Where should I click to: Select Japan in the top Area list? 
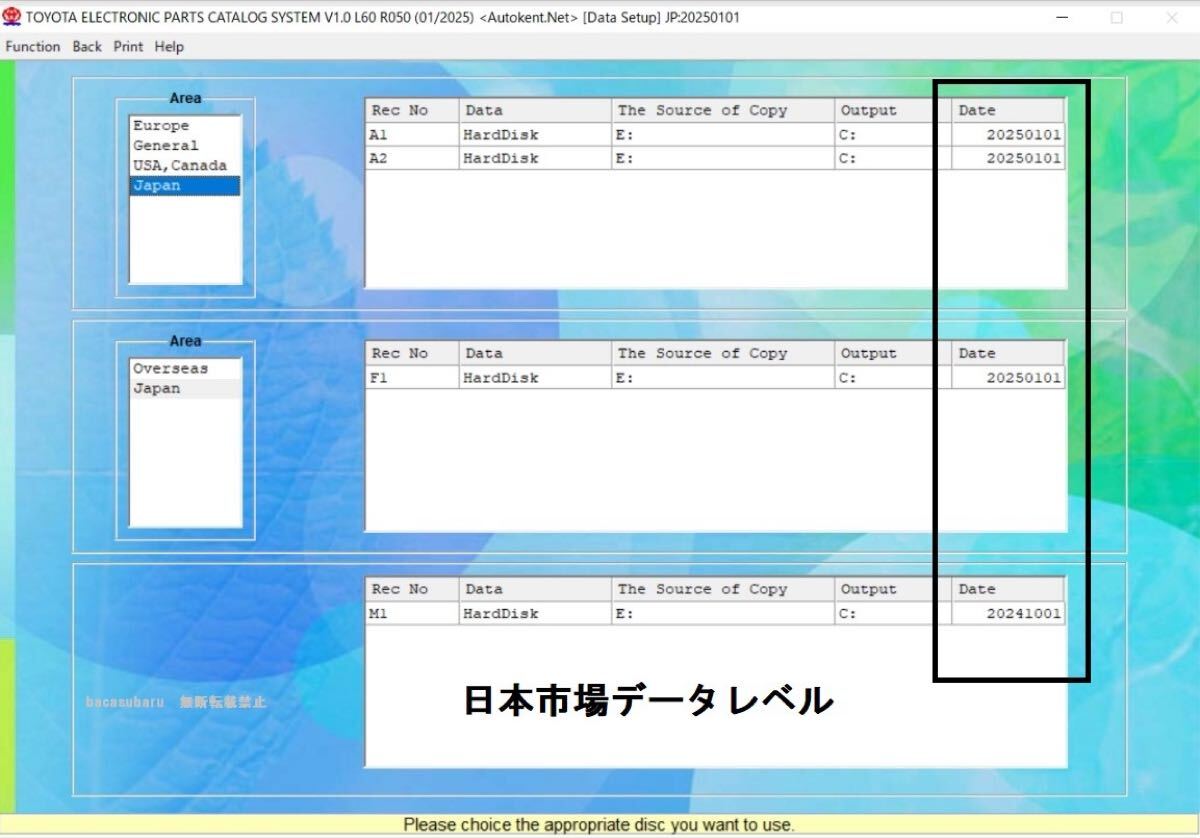tap(158, 186)
